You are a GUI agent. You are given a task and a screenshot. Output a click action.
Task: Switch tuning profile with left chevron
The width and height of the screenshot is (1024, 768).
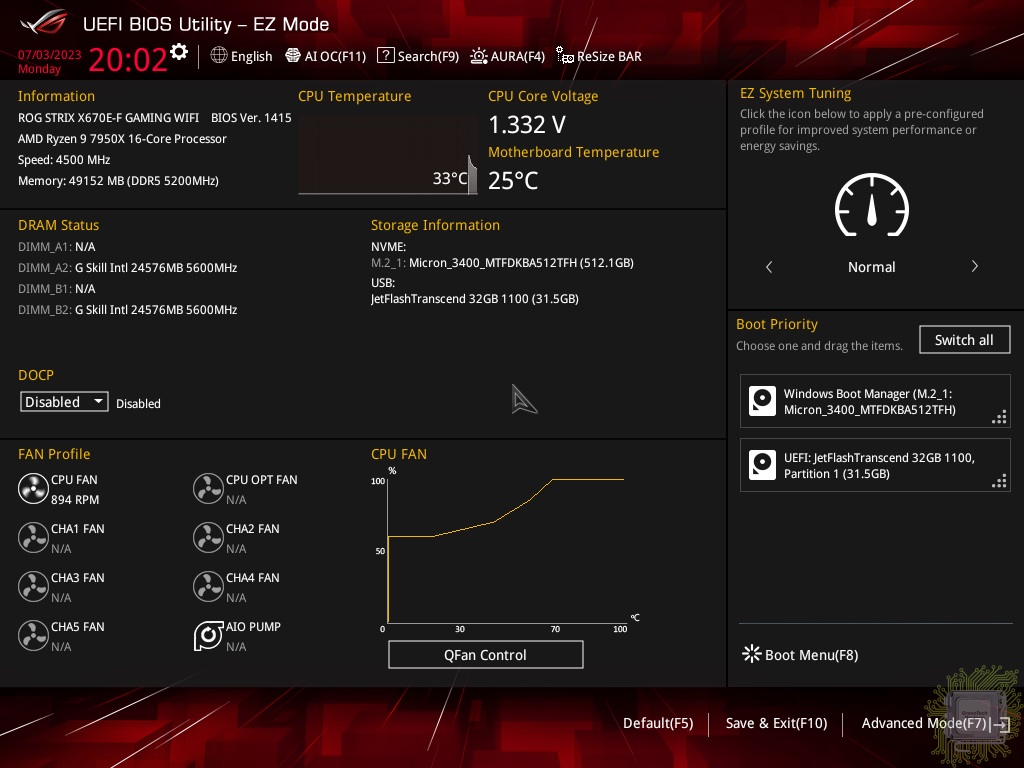(769, 267)
